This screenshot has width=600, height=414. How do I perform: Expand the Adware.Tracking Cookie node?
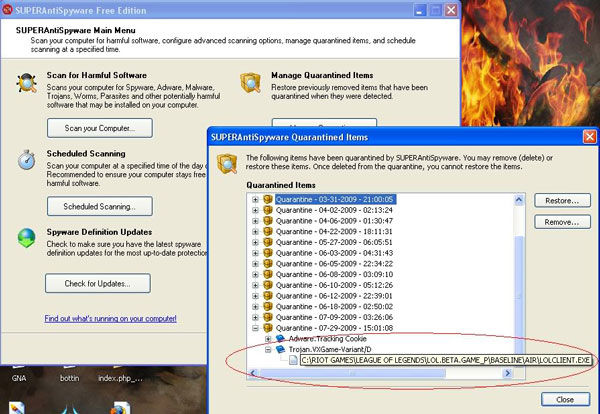[268, 339]
